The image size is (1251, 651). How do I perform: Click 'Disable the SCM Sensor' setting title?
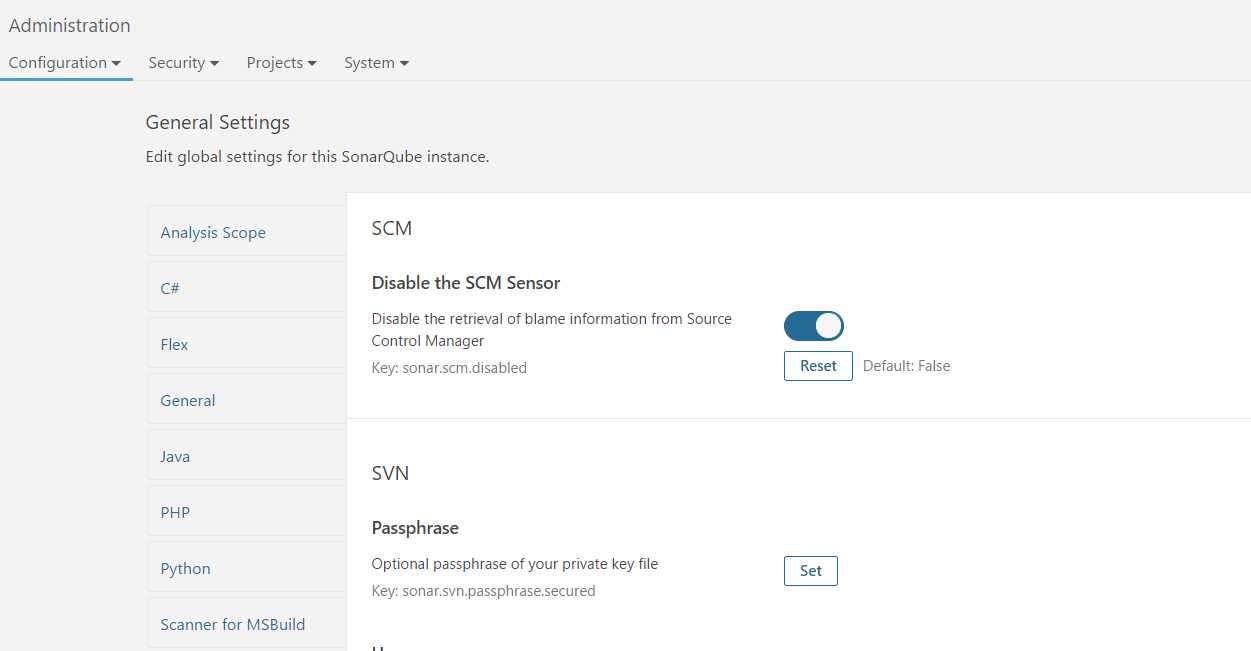click(466, 283)
